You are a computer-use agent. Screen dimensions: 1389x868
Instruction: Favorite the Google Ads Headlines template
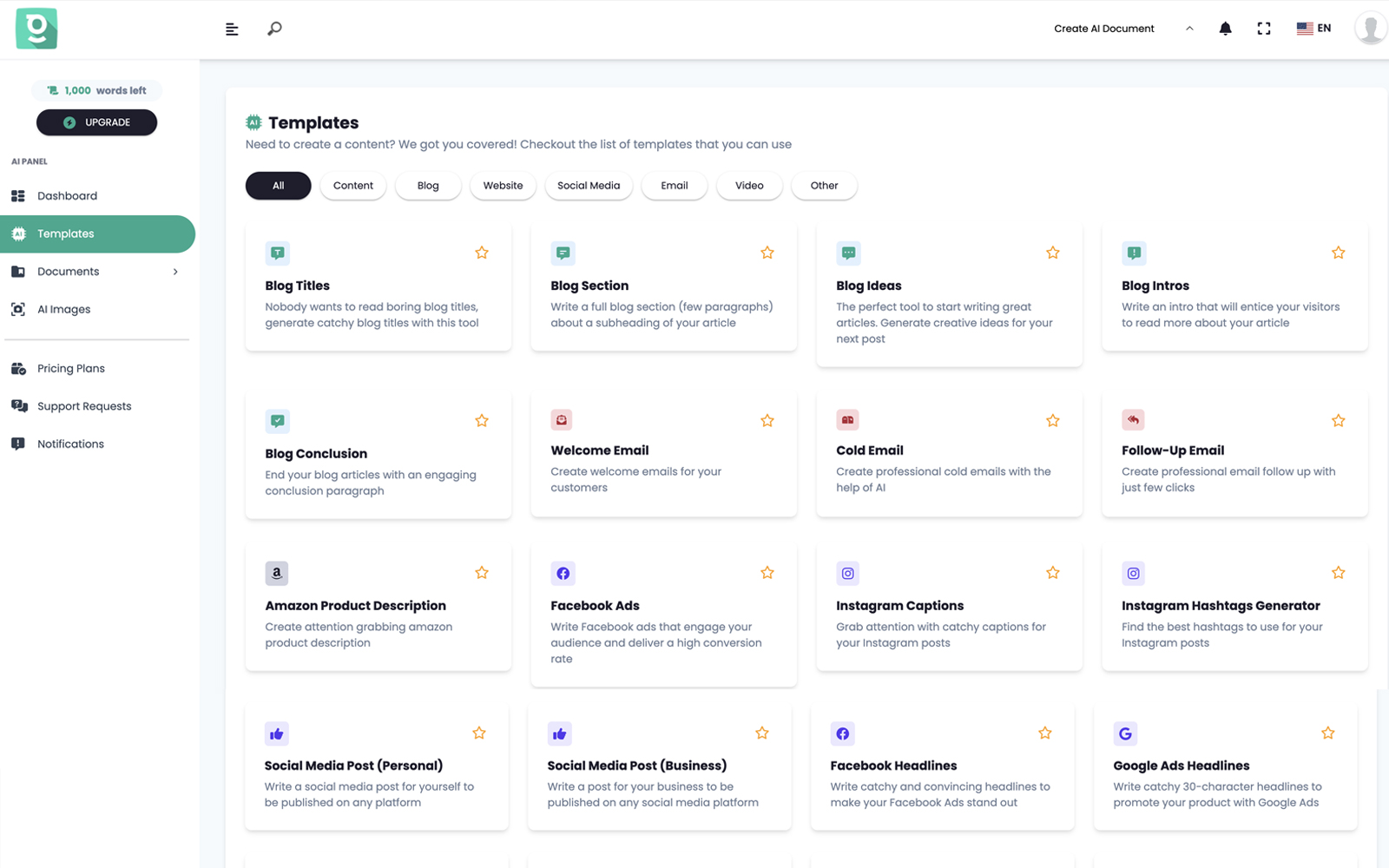point(1327,733)
